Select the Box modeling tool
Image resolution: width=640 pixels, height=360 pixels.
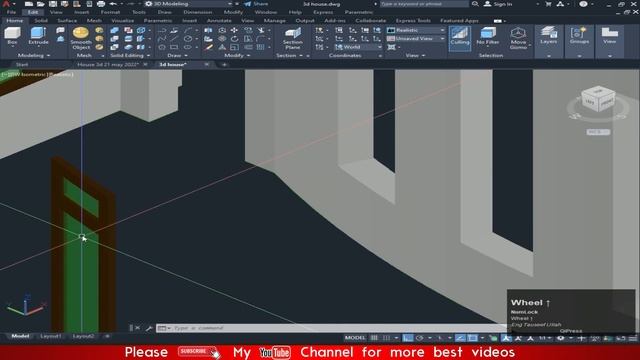pos(12,36)
